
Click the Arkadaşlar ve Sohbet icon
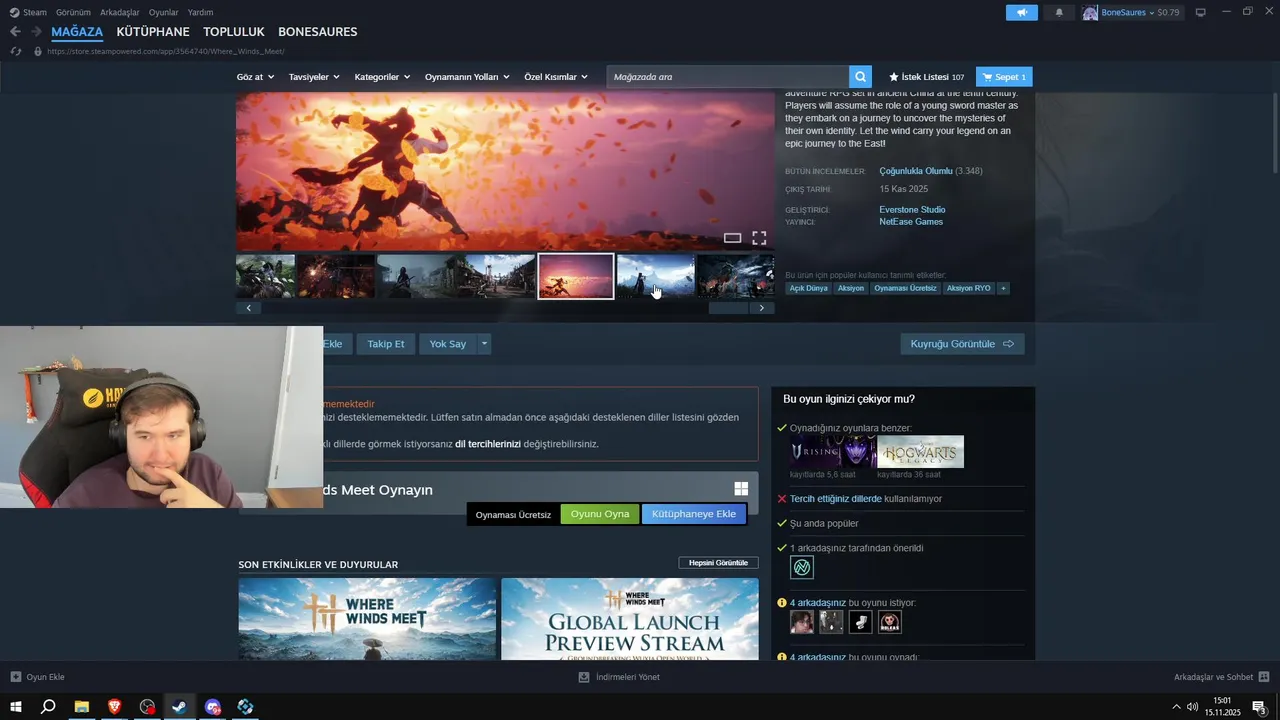click(x=1264, y=677)
